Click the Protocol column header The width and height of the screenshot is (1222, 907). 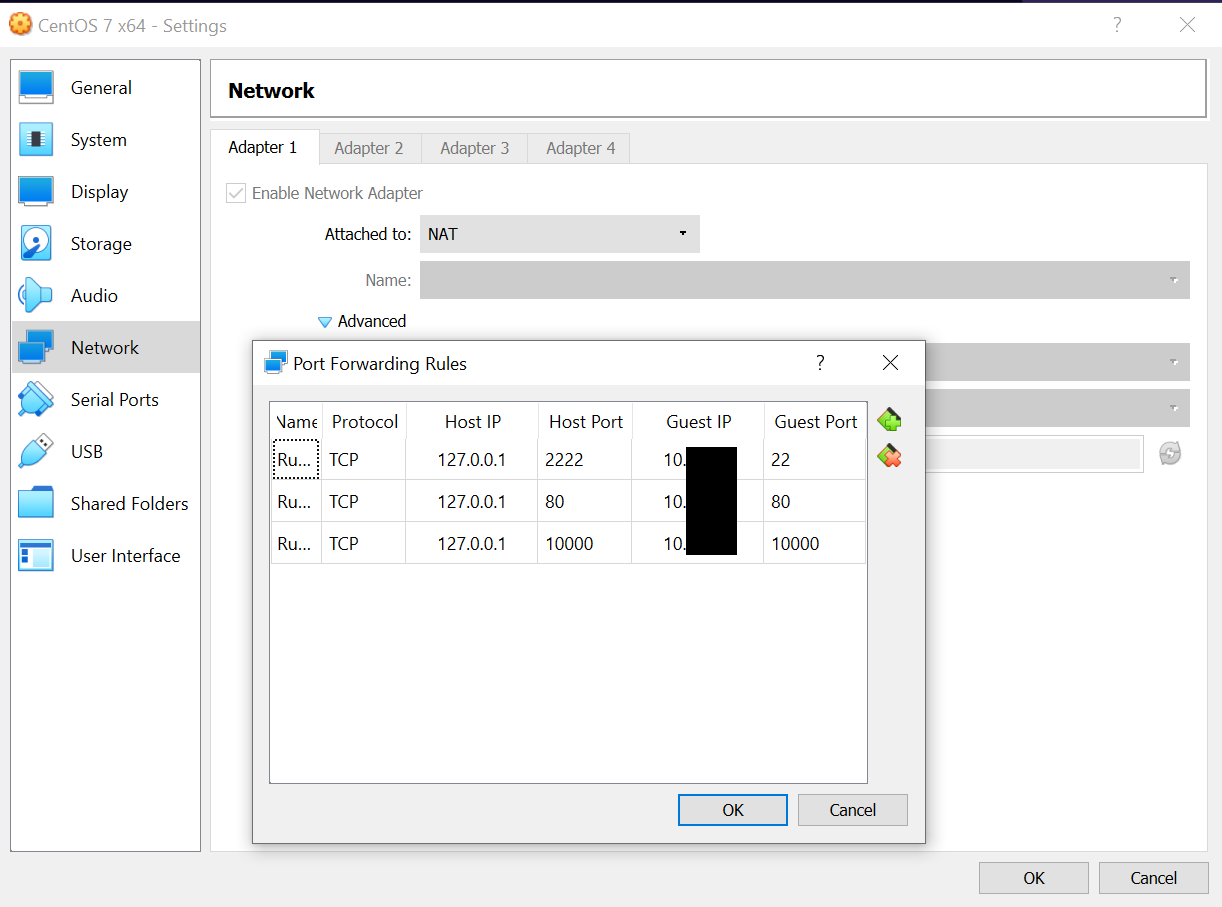(364, 422)
